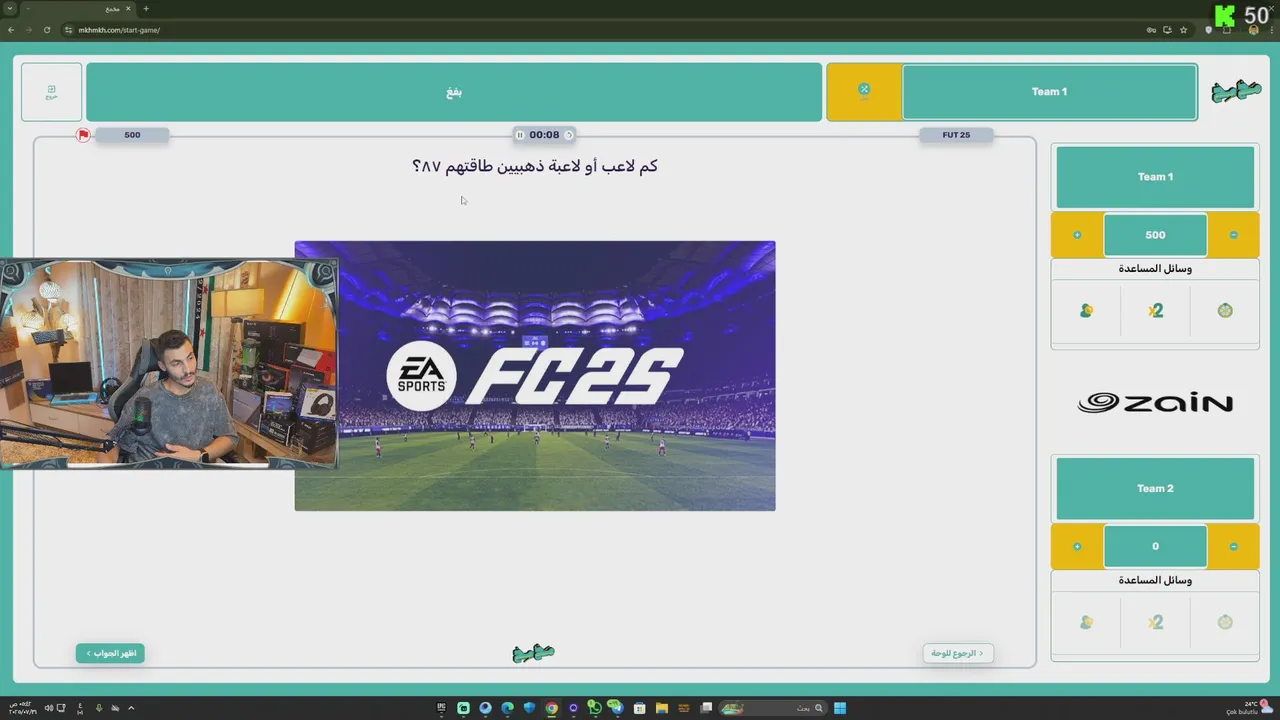Use Team 1's left helper icon
This screenshot has height=720, width=1280.
(1086, 311)
